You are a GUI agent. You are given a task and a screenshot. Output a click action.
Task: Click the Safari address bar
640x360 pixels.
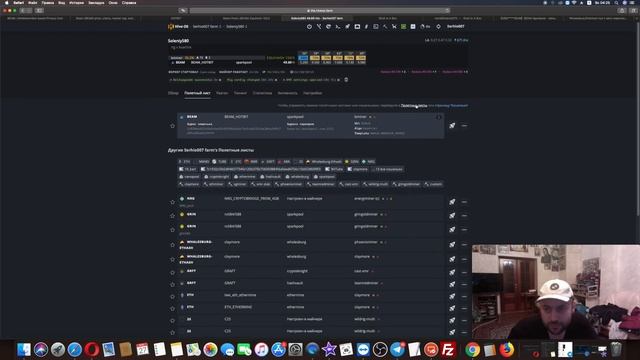coord(320,11)
